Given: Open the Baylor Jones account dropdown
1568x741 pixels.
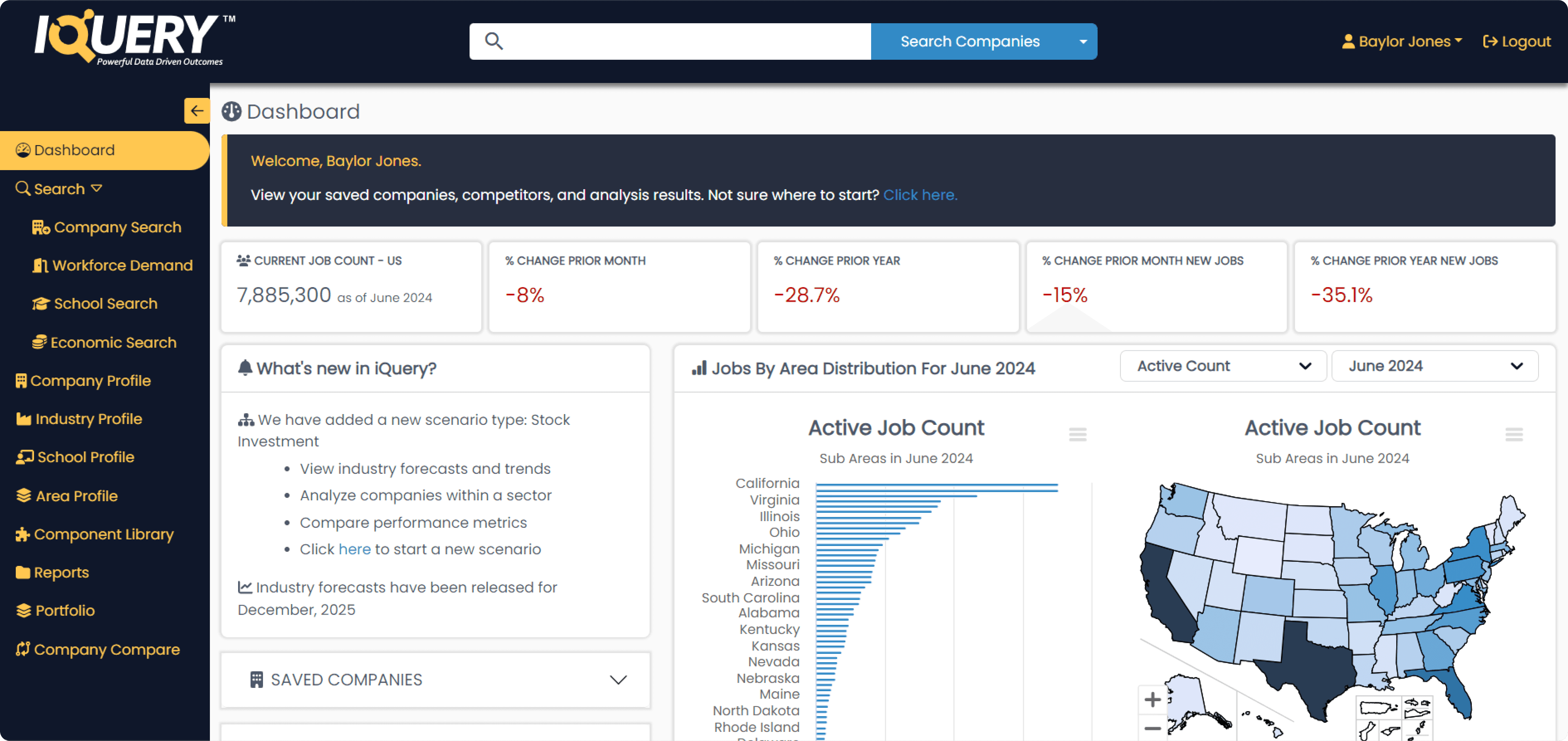Looking at the screenshot, I should [x=1402, y=41].
